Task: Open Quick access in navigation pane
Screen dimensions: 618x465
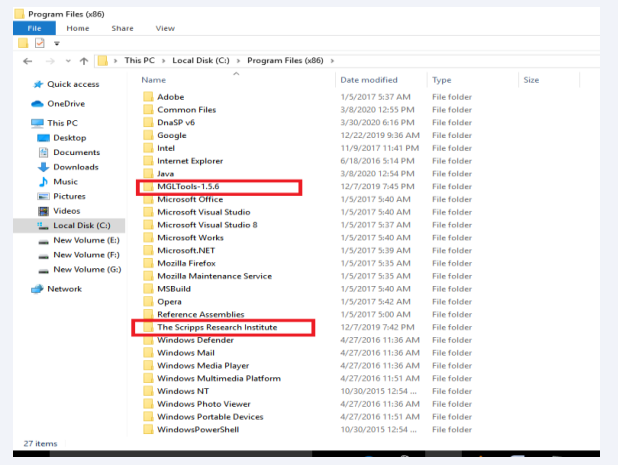Action: coord(72,84)
